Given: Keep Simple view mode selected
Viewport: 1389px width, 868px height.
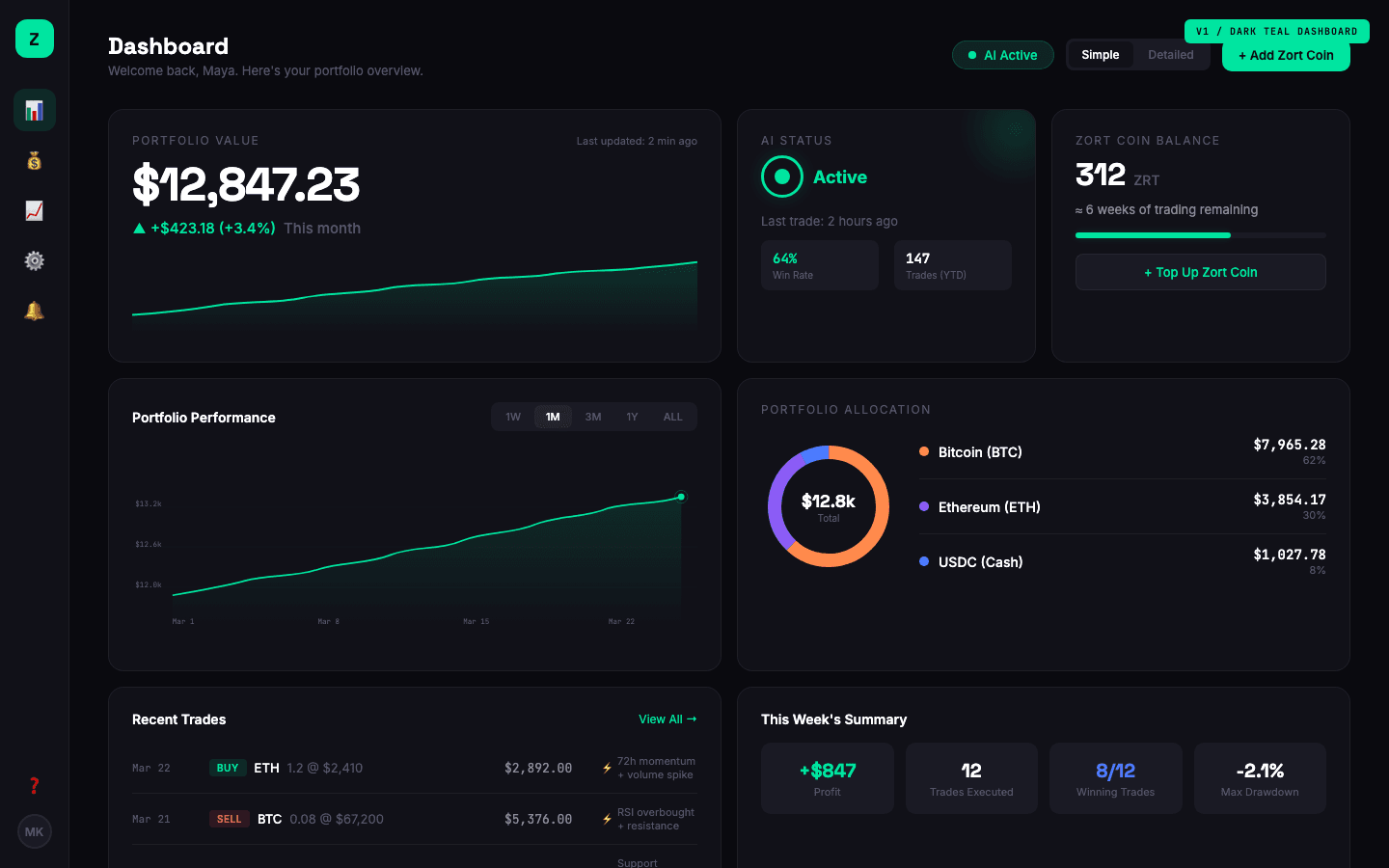Looking at the screenshot, I should click(1100, 55).
